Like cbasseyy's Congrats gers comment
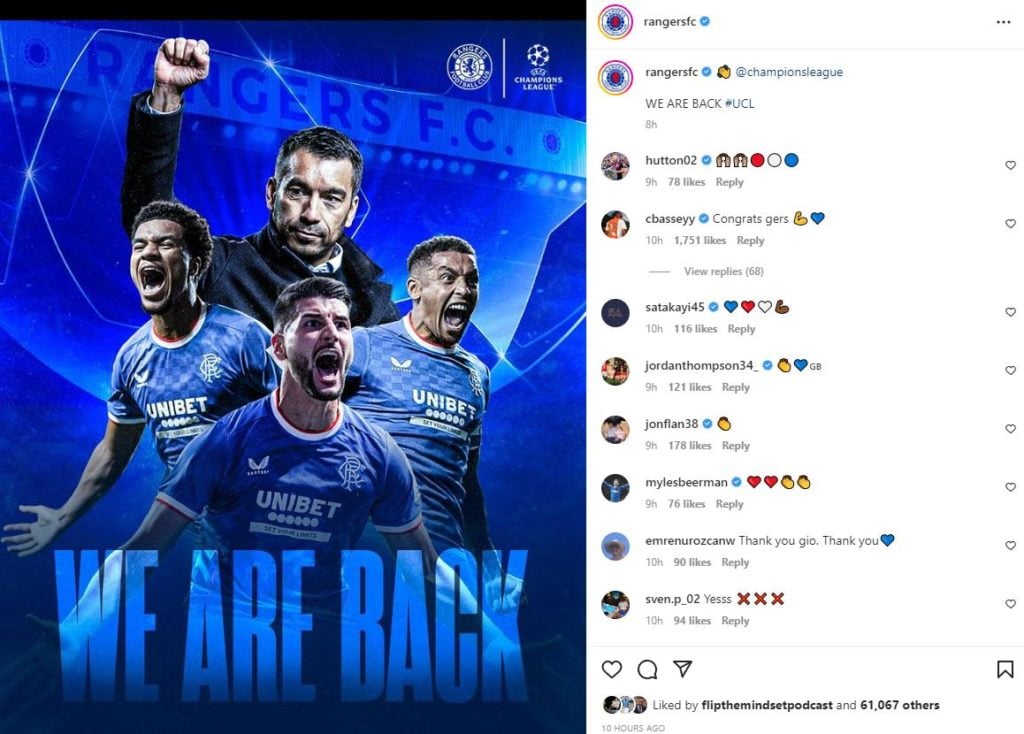This screenshot has width=1024, height=734. tap(1010, 223)
